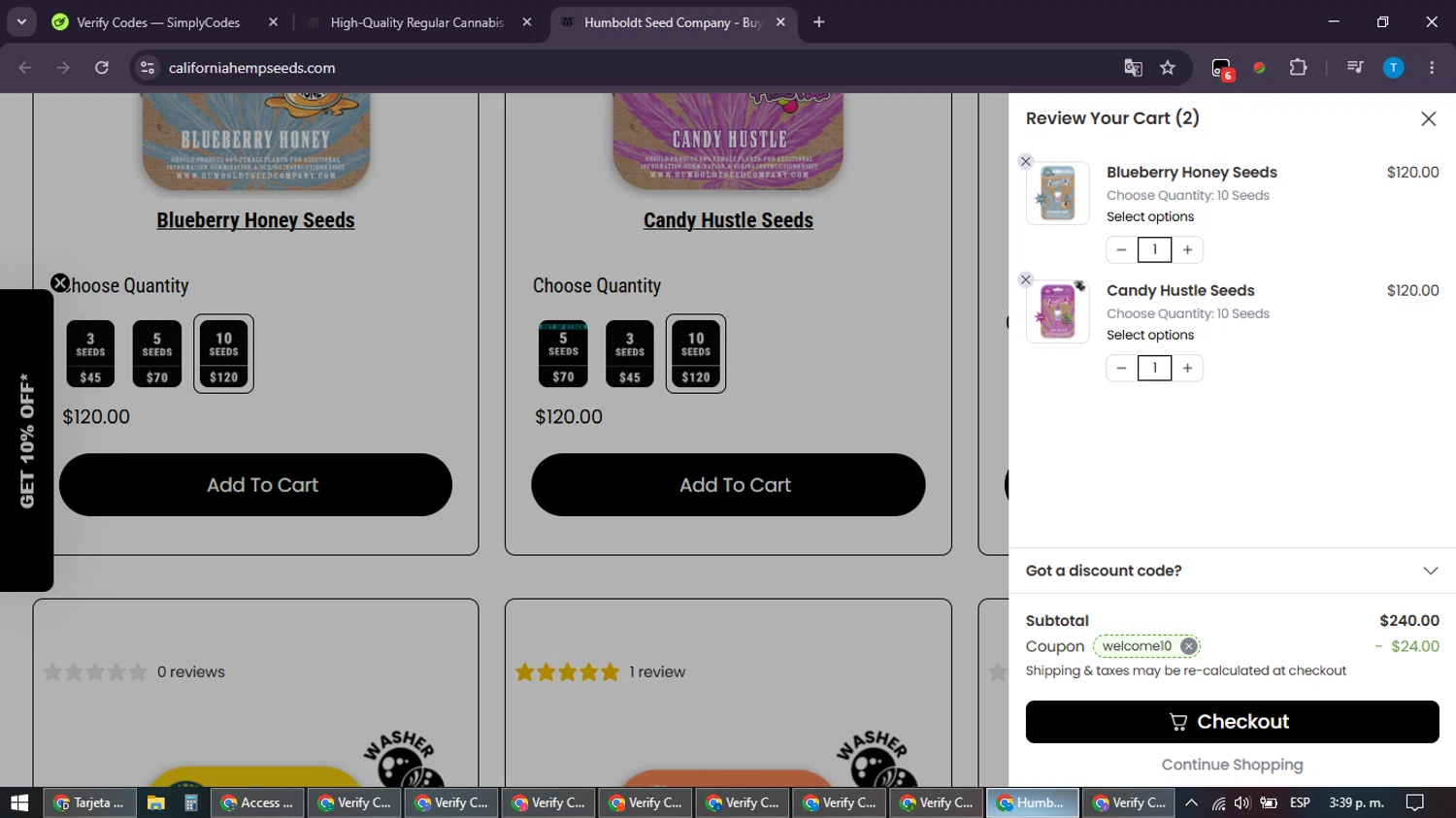
Task: Open the Access taskbar window
Action: coord(256,802)
